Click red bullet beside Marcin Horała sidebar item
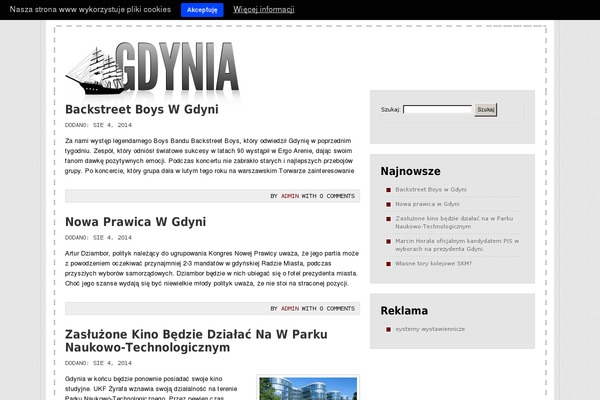600x400 pixels. pos(388,242)
